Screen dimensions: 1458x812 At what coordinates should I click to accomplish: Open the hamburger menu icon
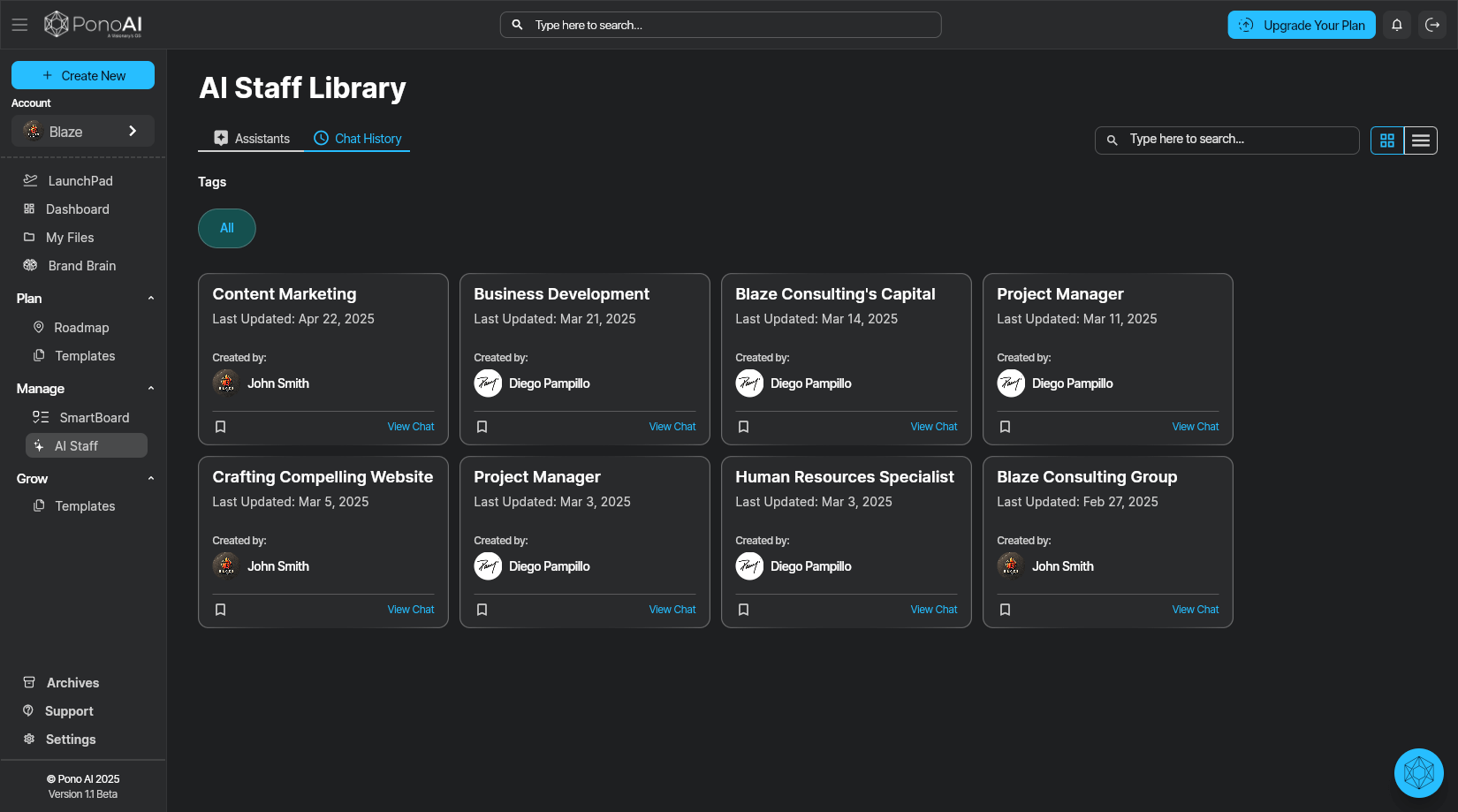(19, 25)
